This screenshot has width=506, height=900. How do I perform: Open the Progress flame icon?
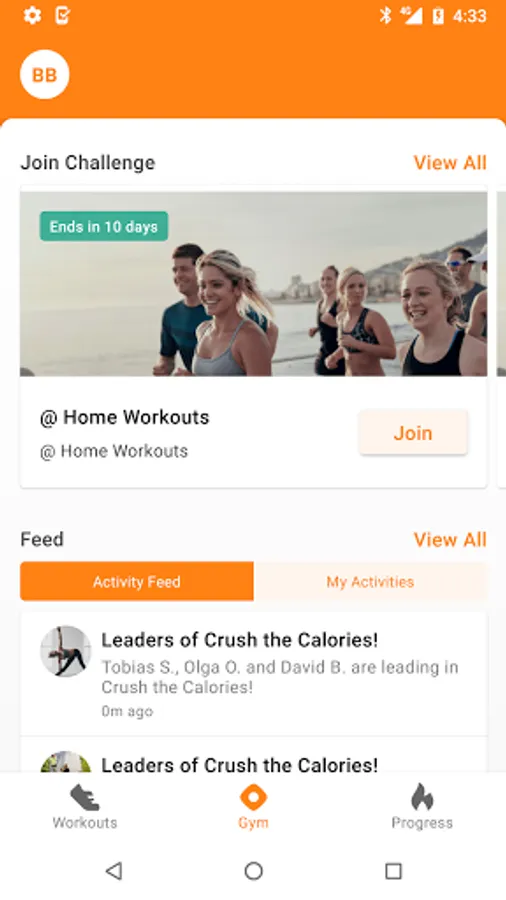point(422,797)
